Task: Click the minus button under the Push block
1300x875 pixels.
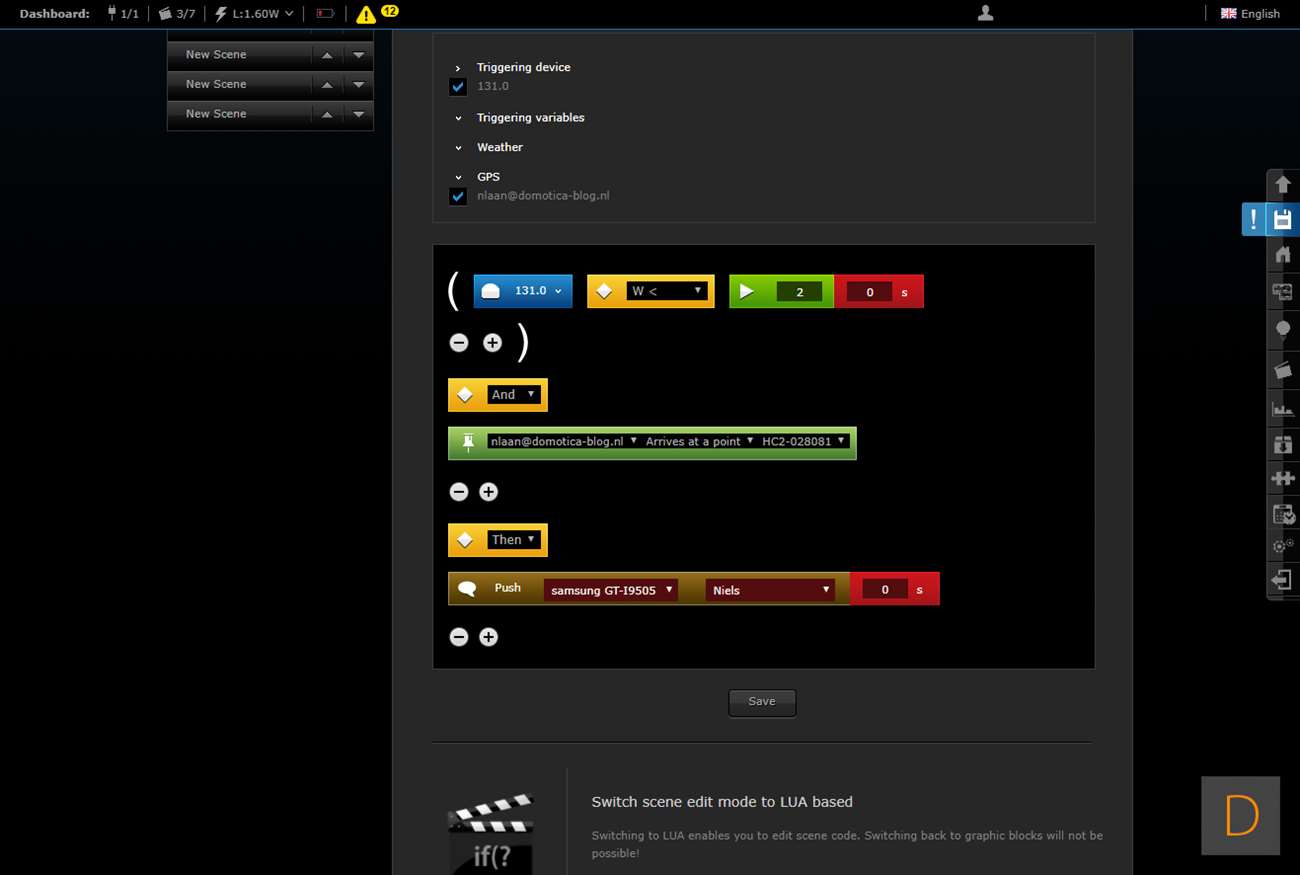Action: 459,637
